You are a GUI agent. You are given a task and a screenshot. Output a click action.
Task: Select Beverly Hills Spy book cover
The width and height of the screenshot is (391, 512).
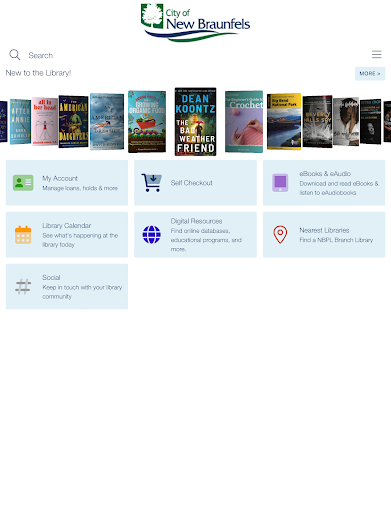[317, 122]
